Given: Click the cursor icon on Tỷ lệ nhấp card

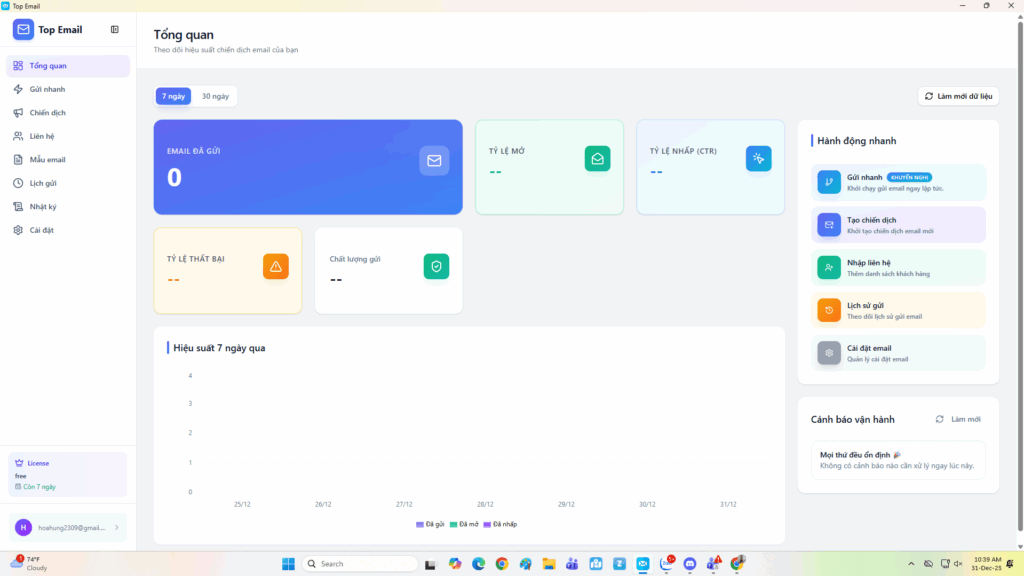Looking at the screenshot, I should [x=758, y=159].
